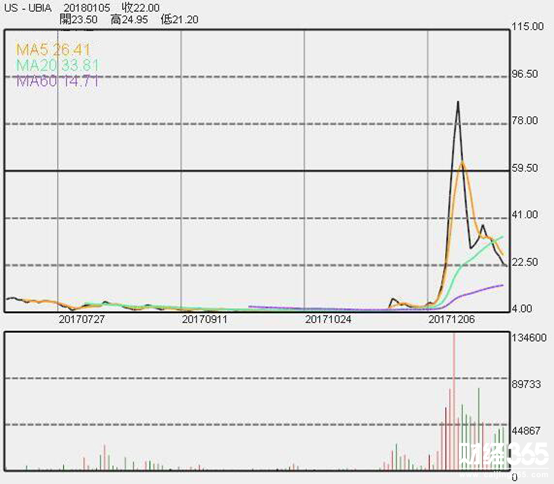Image resolution: width=554 pixels, height=484 pixels.
Task: Click the tallest red volume bar
Action: tap(454, 401)
